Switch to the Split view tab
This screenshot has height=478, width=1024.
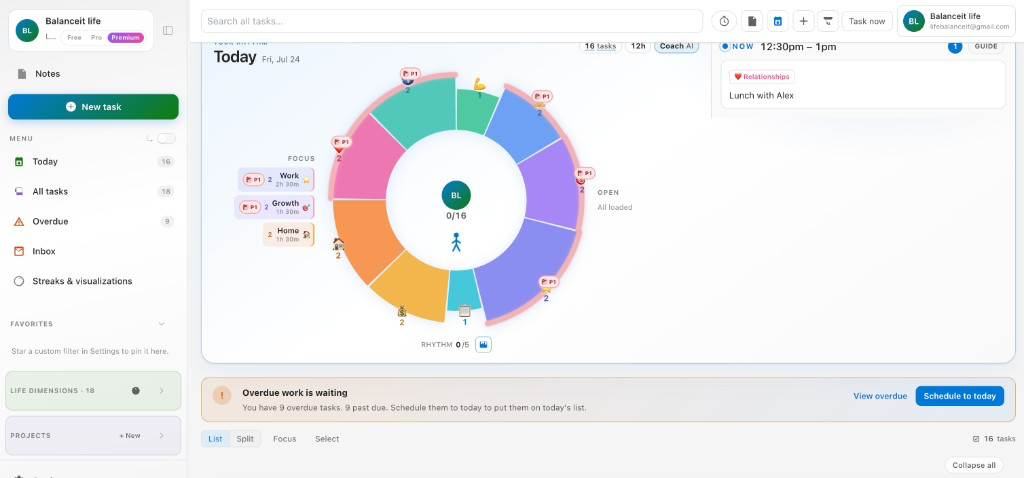pos(245,439)
